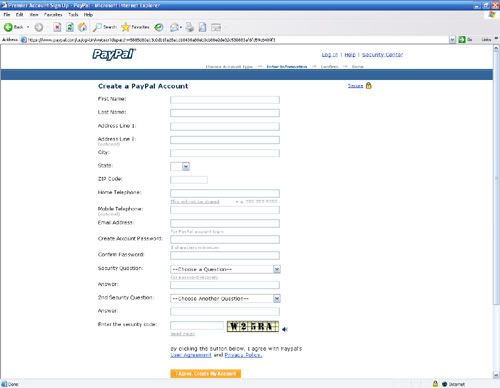Open the Favorites menu

[53, 15]
